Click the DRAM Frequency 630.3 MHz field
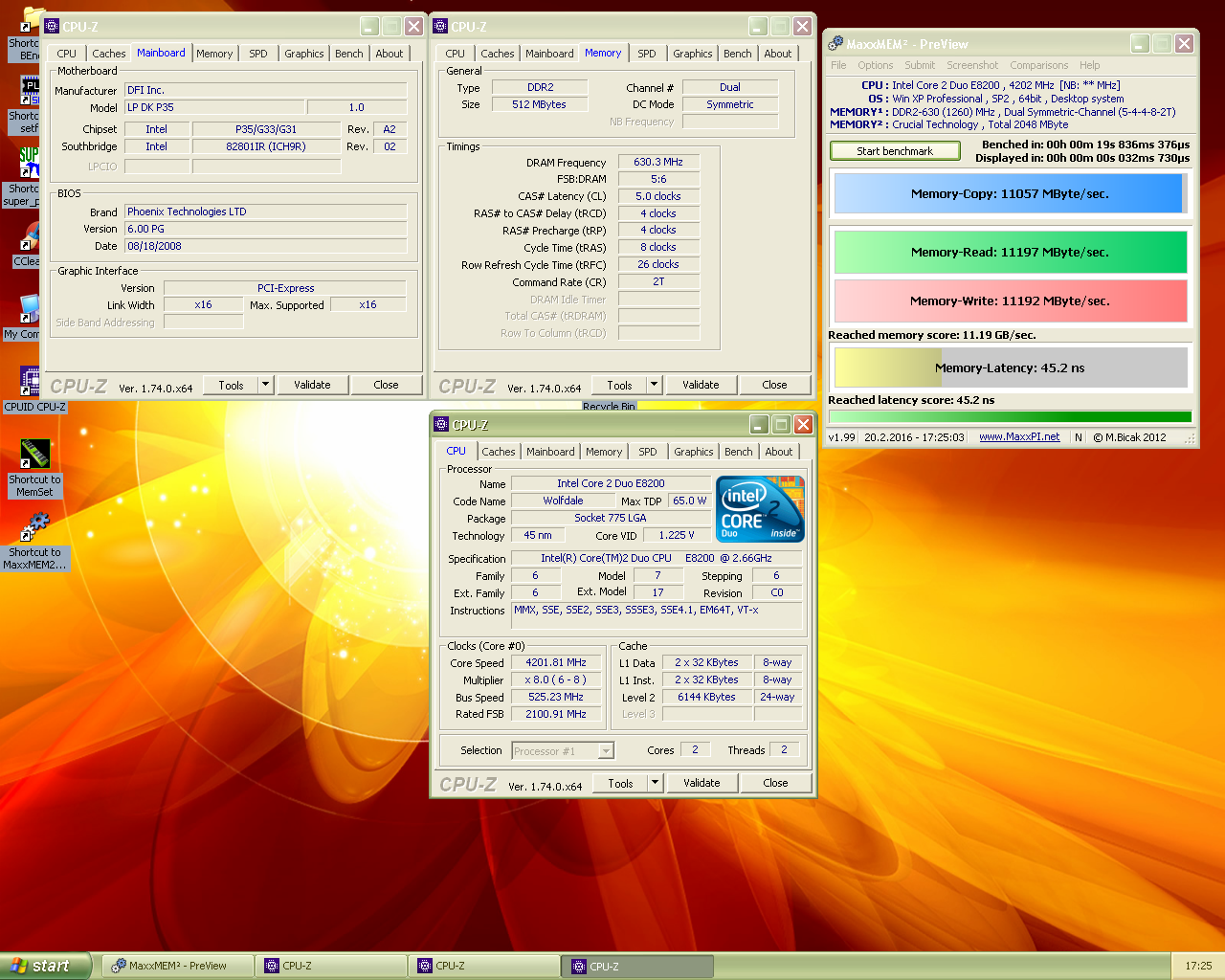This screenshot has width=1225, height=980. 658,162
